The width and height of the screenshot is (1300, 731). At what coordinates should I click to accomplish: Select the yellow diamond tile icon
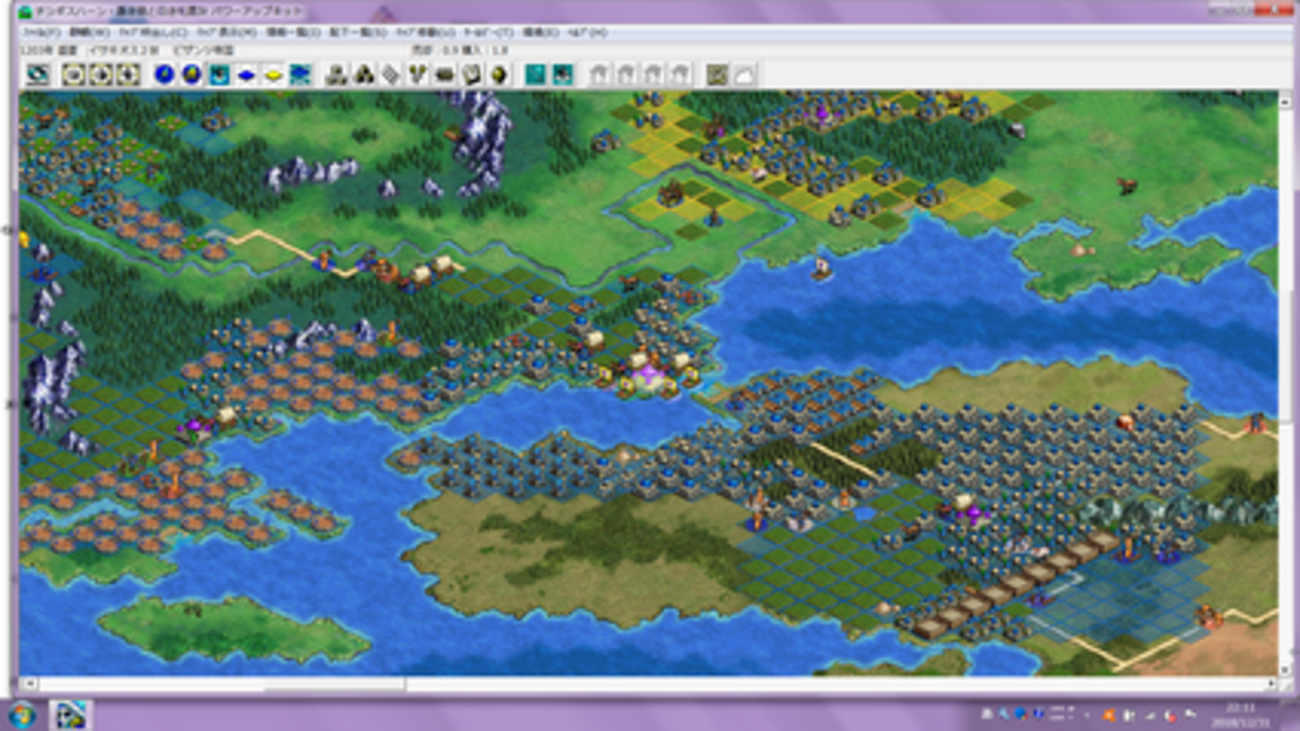coord(273,74)
